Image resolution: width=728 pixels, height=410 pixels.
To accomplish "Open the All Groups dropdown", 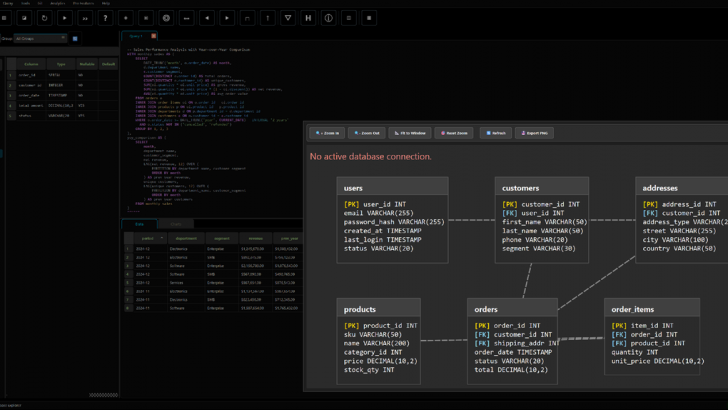I will tap(38, 39).
